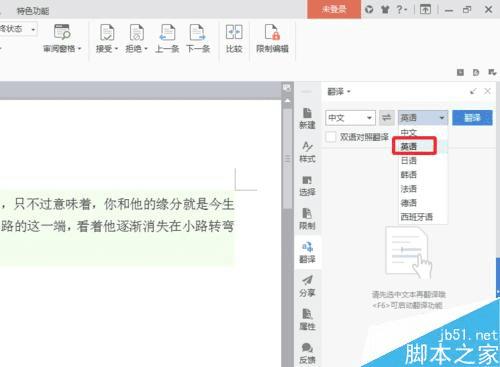Open 翻译 translate in the side pane
The width and height of the screenshot is (500, 367).
pyautogui.click(x=307, y=253)
